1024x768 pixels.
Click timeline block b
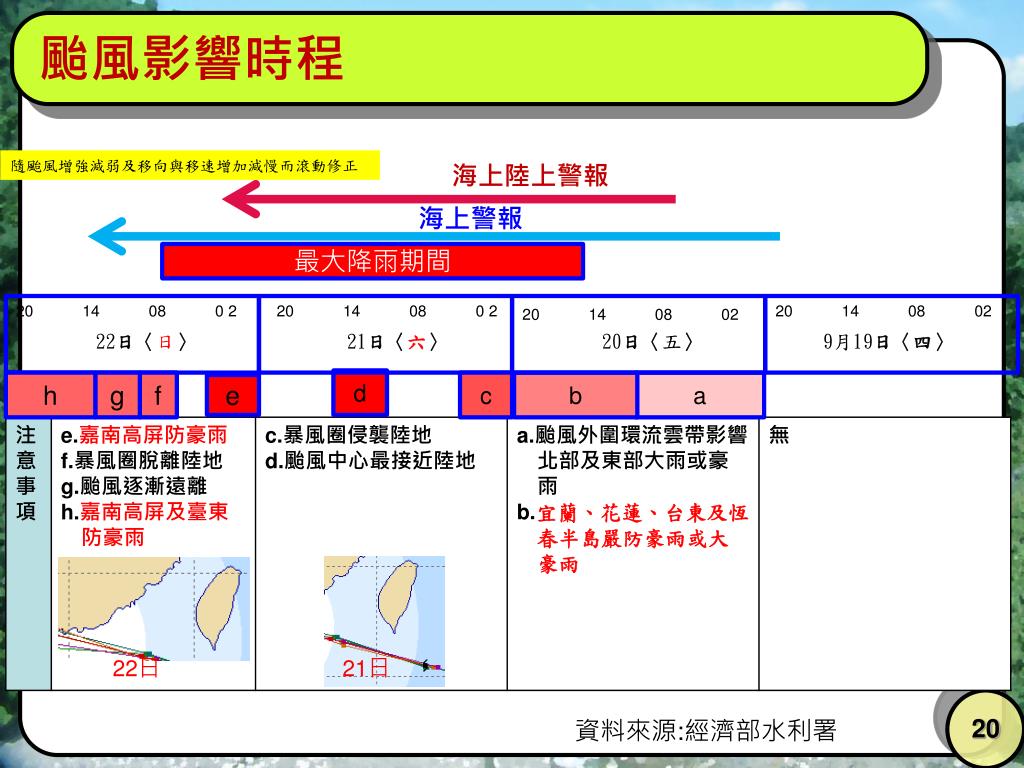pos(575,396)
